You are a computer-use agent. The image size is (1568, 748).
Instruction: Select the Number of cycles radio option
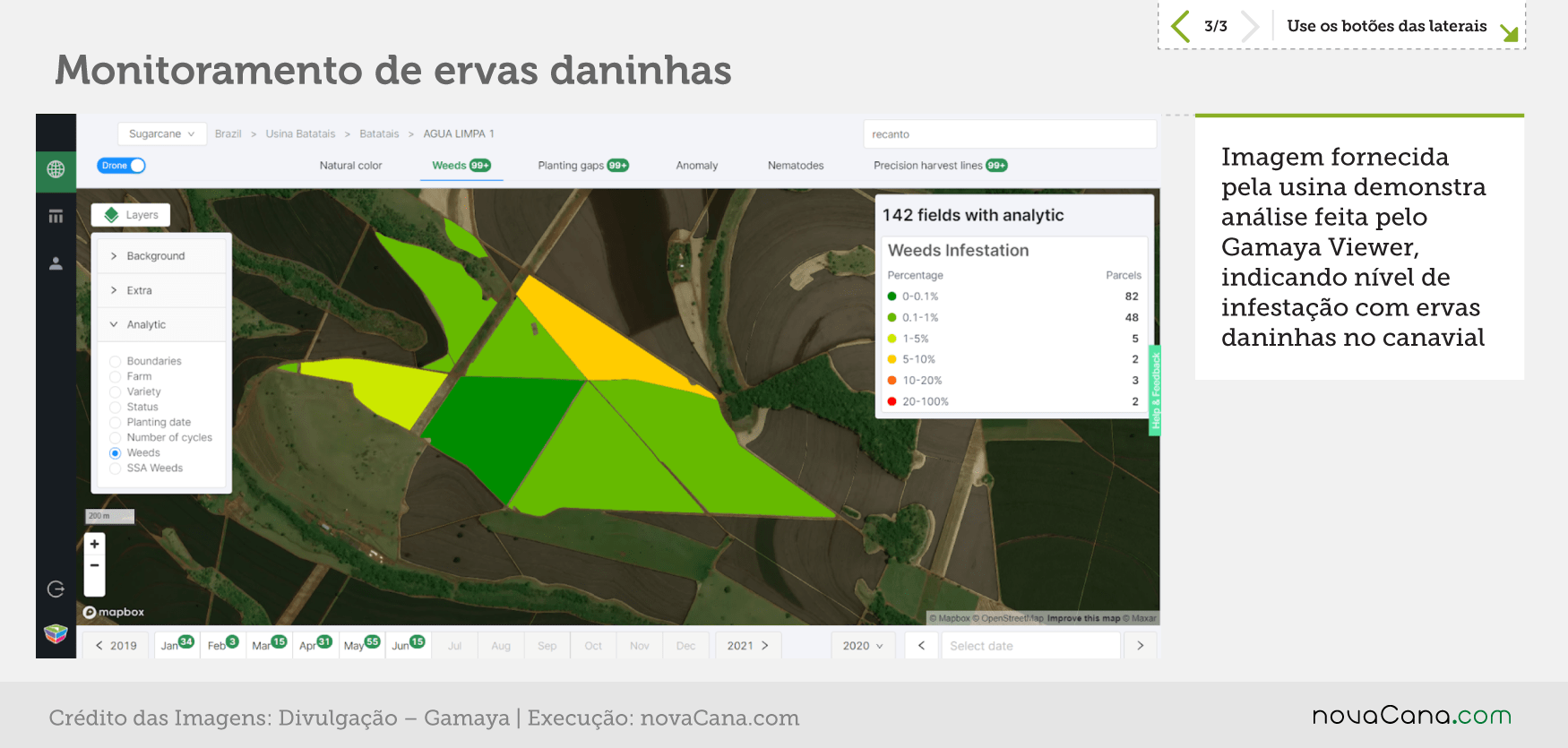[x=115, y=437]
